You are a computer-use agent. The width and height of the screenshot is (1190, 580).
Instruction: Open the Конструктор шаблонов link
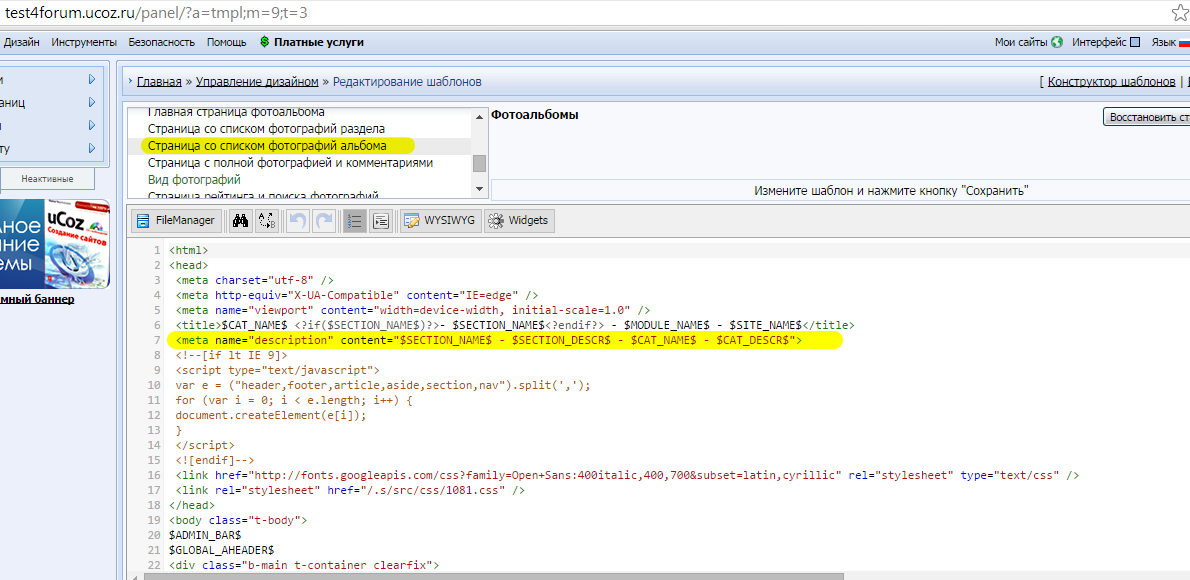(x=1112, y=82)
